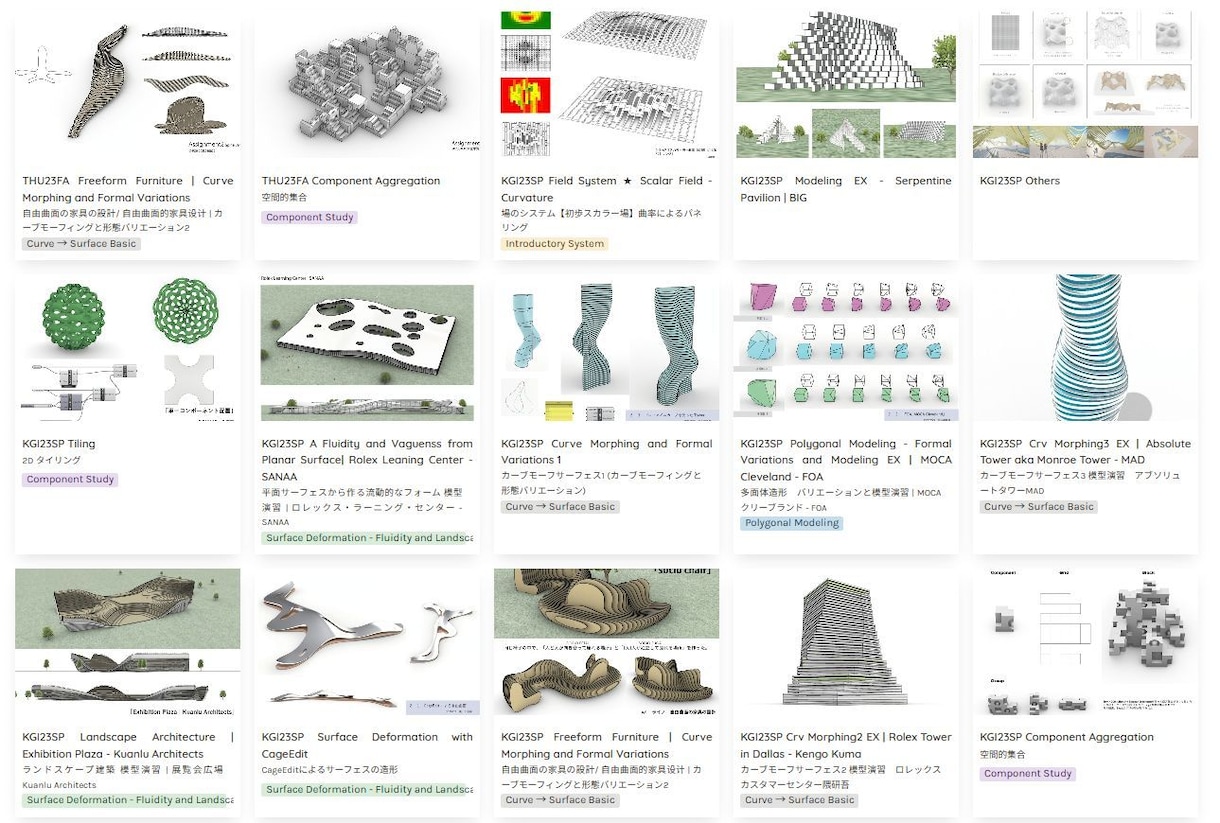Image resolution: width=1220 pixels, height=823 pixels.
Task: Select Component Study tag on KGI23SP Component Aggregation
Action: click(x=1028, y=774)
